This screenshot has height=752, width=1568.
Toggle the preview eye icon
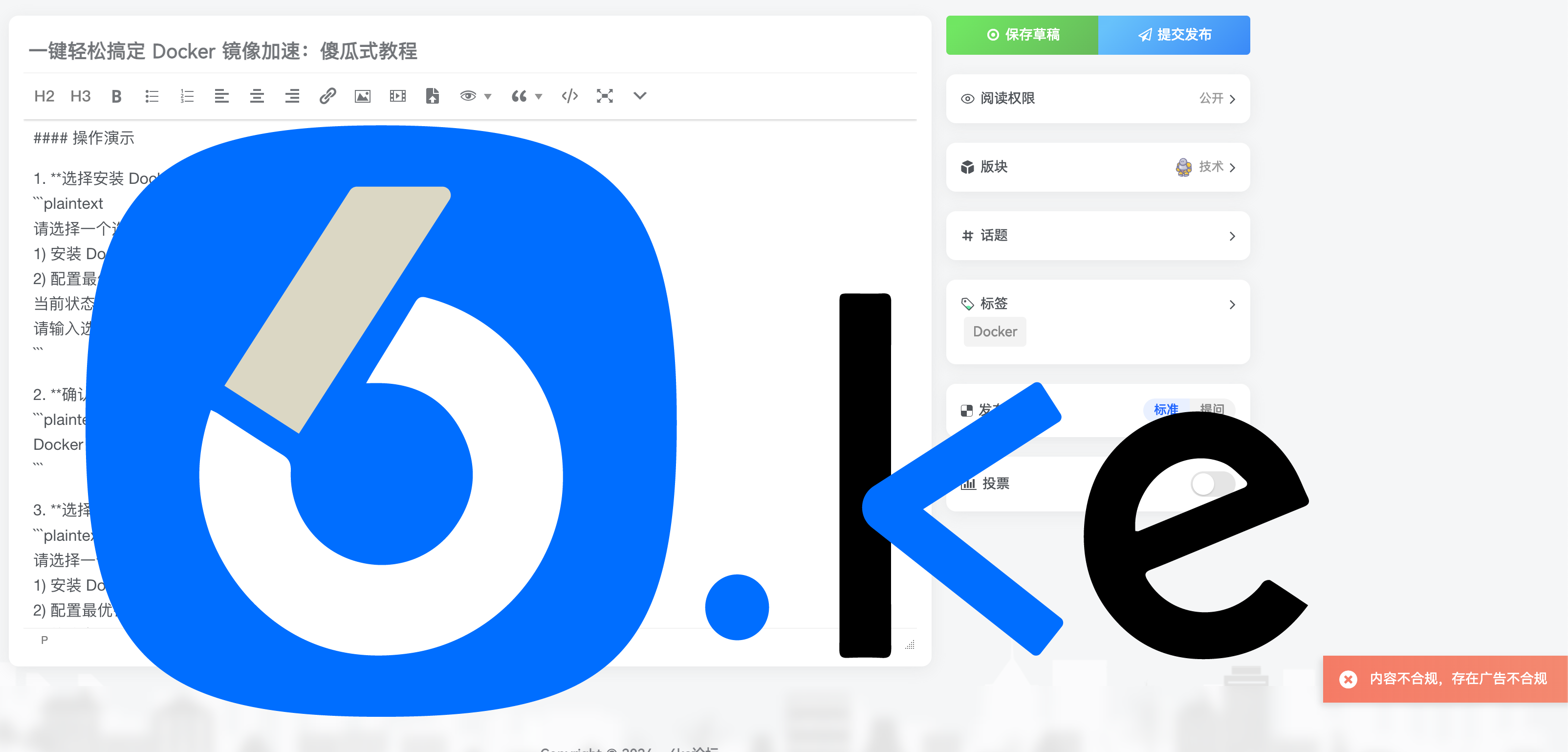[x=467, y=96]
